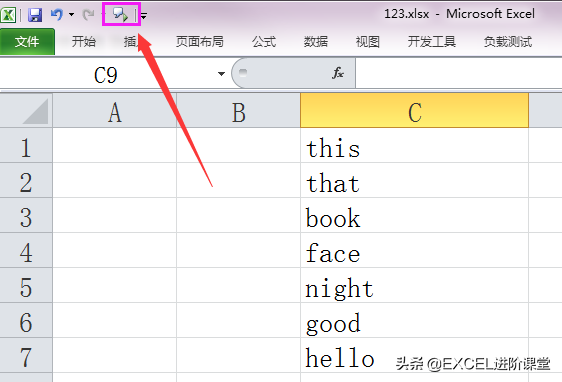Select row 4 header

point(26,250)
